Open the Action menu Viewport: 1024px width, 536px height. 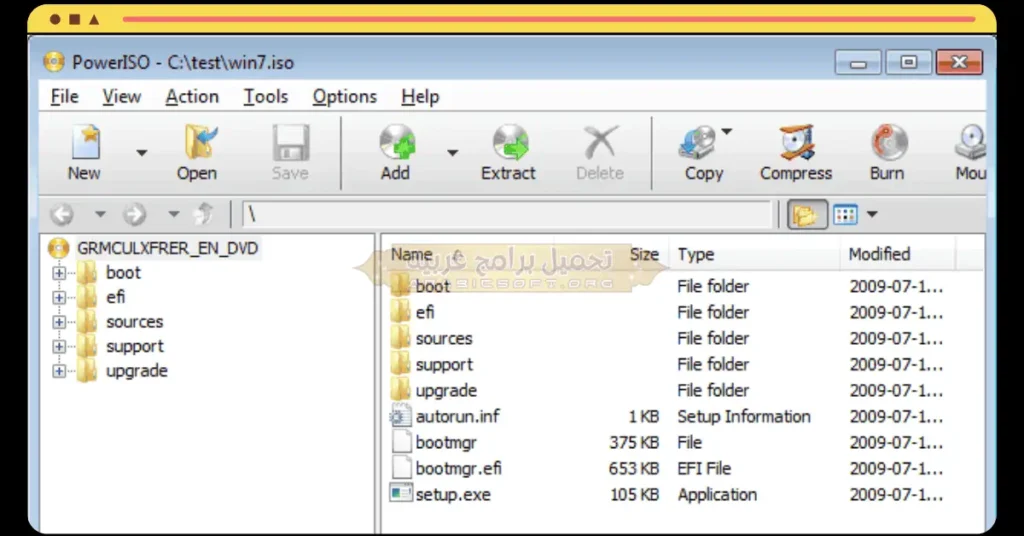pyautogui.click(x=192, y=97)
